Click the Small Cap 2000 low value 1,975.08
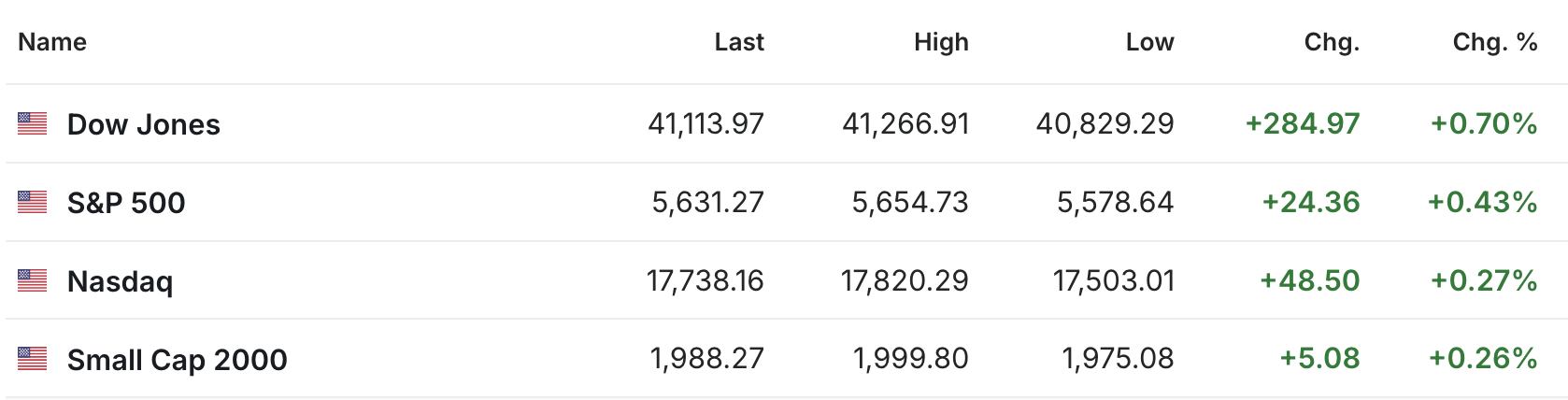 (x=1119, y=359)
